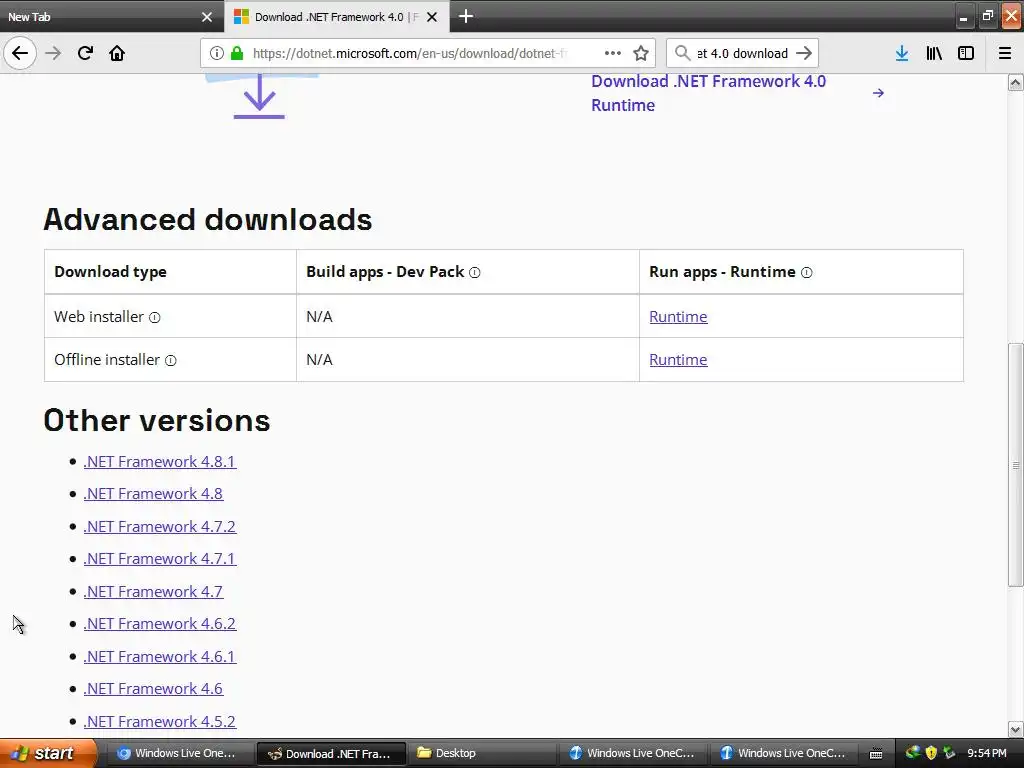Click the search magnifier icon

point(682,53)
